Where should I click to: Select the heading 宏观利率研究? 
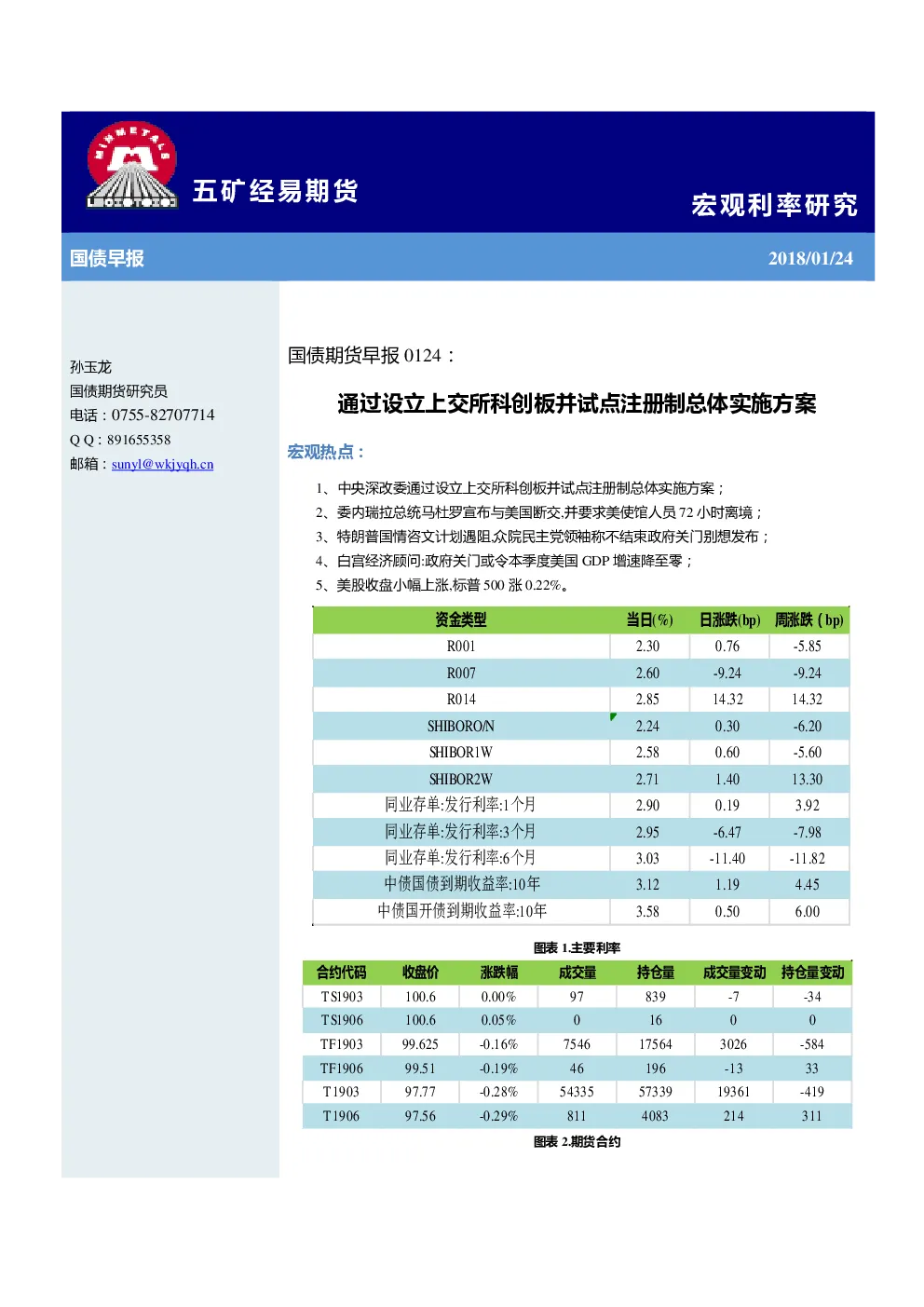774,205
